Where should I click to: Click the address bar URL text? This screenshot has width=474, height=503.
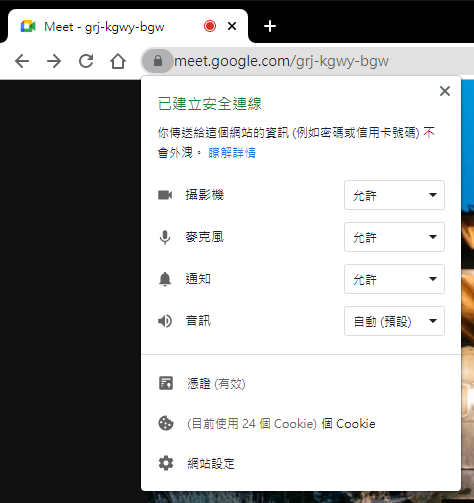tap(281, 61)
